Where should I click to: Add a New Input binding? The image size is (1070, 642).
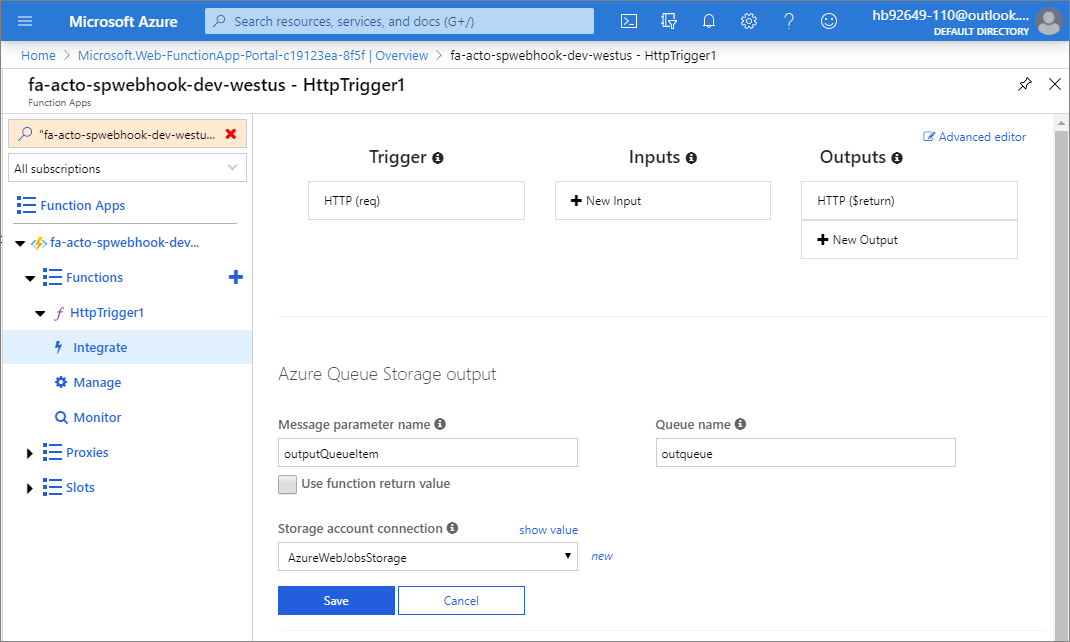663,201
